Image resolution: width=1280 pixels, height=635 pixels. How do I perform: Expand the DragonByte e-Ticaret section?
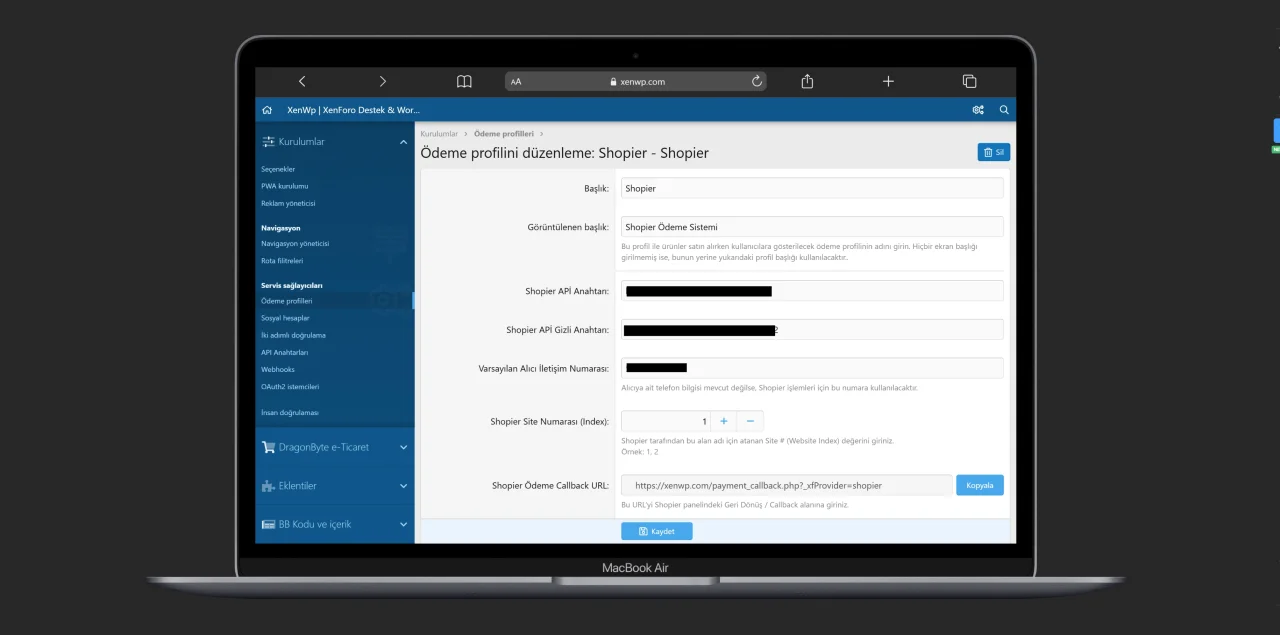(403, 448)
